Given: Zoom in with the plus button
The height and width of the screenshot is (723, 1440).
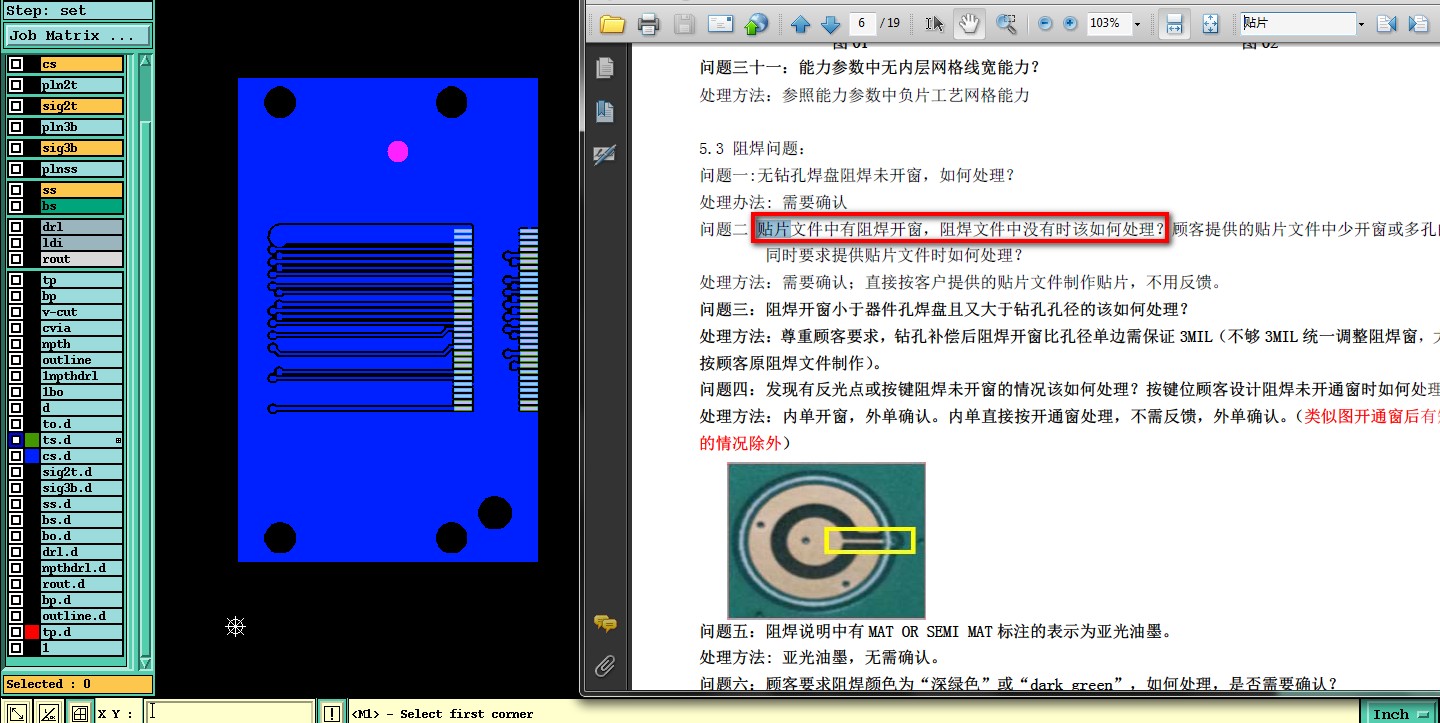Looking at the screenshot, I should click(x=1070, y=23).
